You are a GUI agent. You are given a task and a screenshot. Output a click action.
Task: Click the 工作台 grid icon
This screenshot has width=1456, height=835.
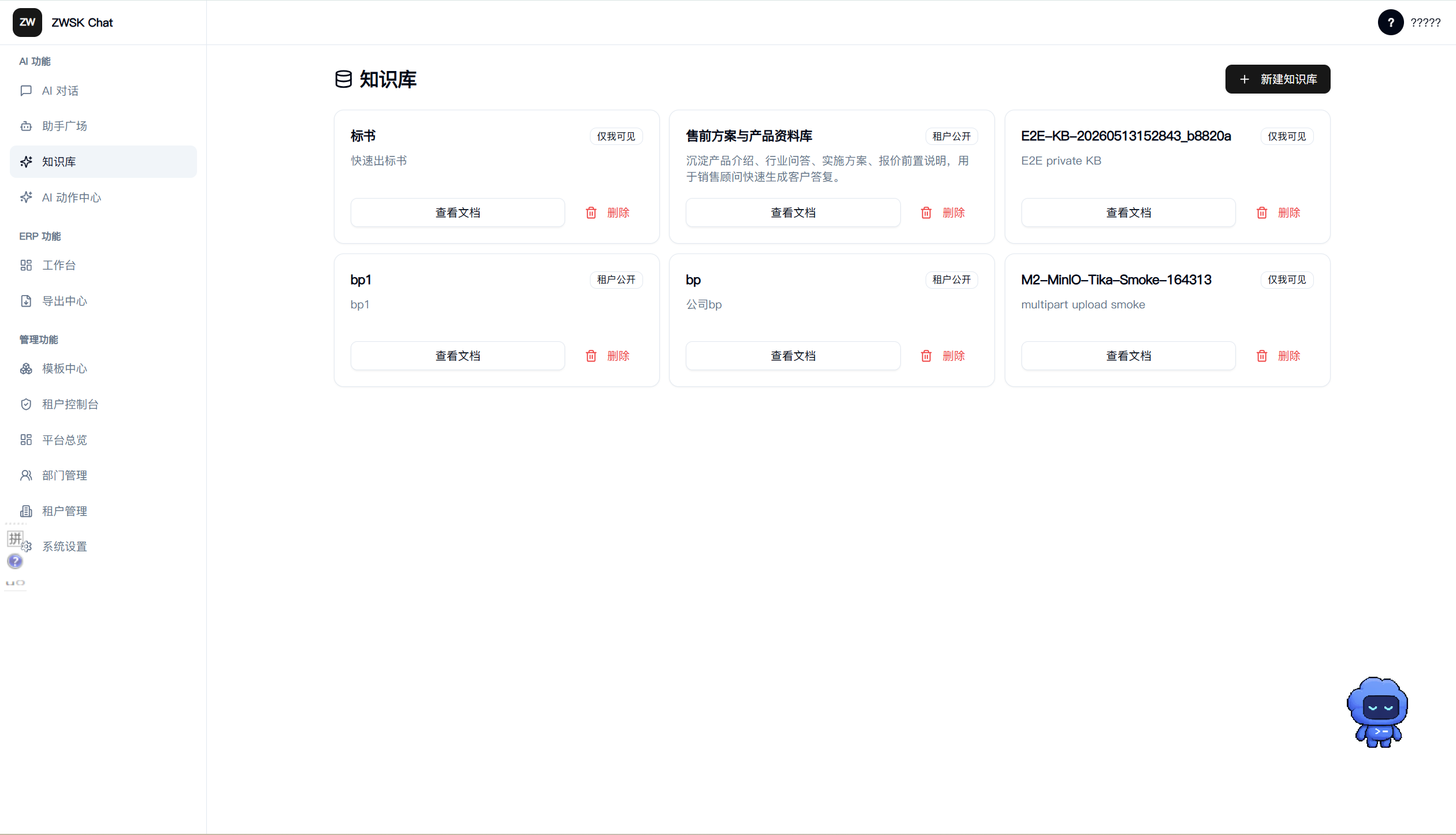click(x=26, y=265)
